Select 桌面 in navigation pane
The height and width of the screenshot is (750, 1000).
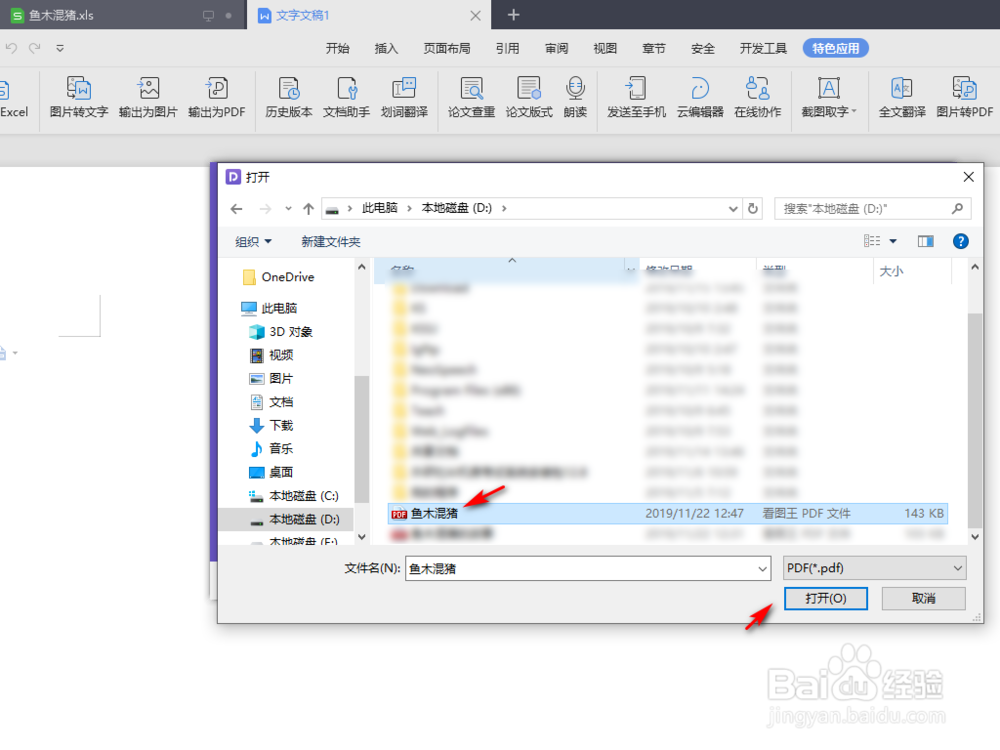(271, 472)
